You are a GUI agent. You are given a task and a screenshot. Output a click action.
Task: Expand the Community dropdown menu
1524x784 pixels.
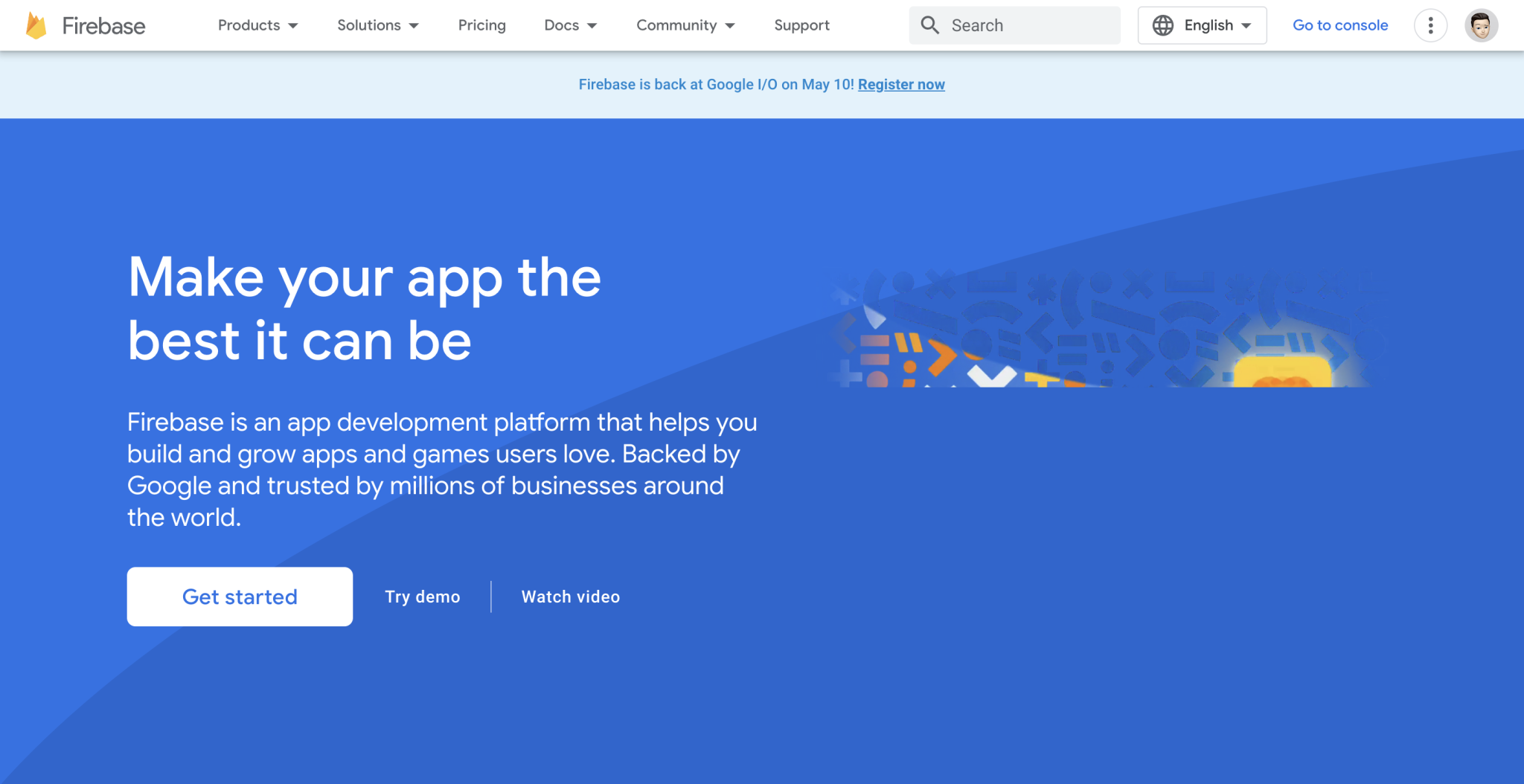[685, 25]
